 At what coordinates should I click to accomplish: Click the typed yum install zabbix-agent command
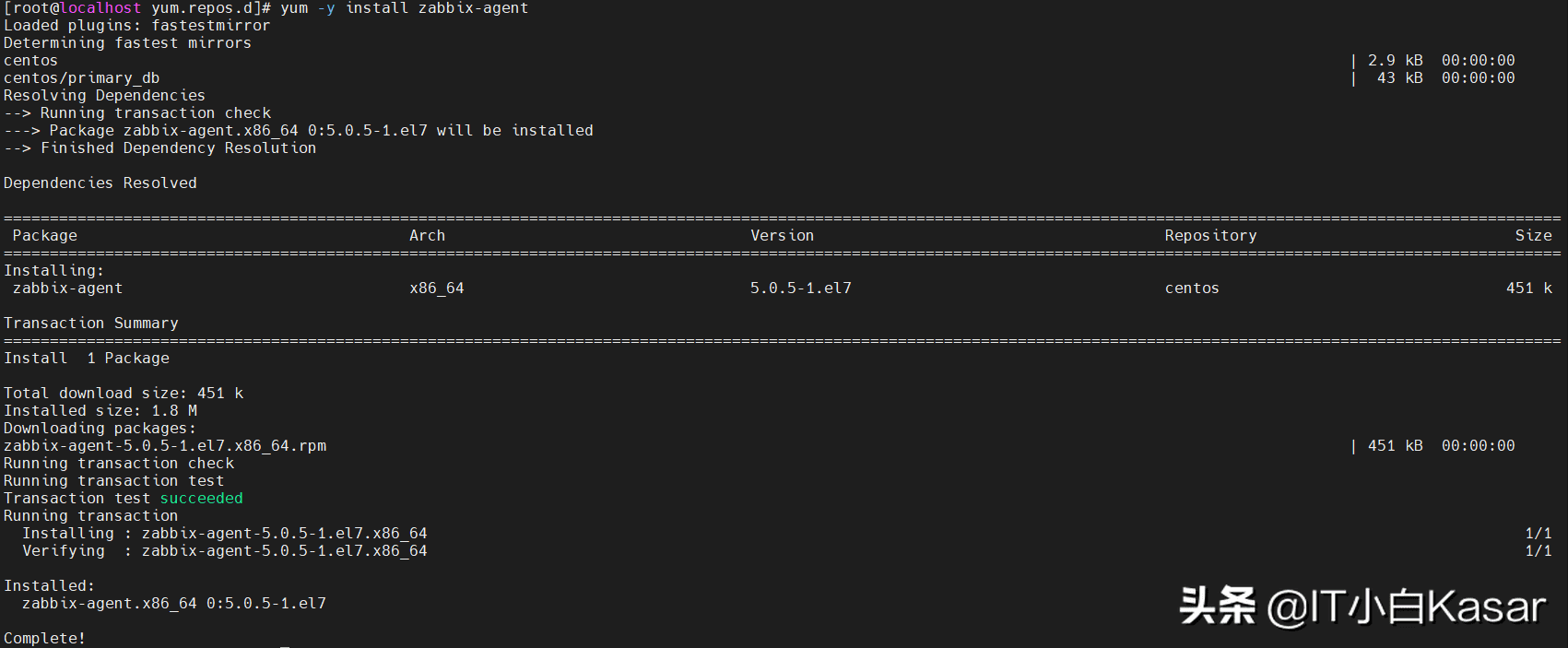pyautogui.click(x=404, y=8)
